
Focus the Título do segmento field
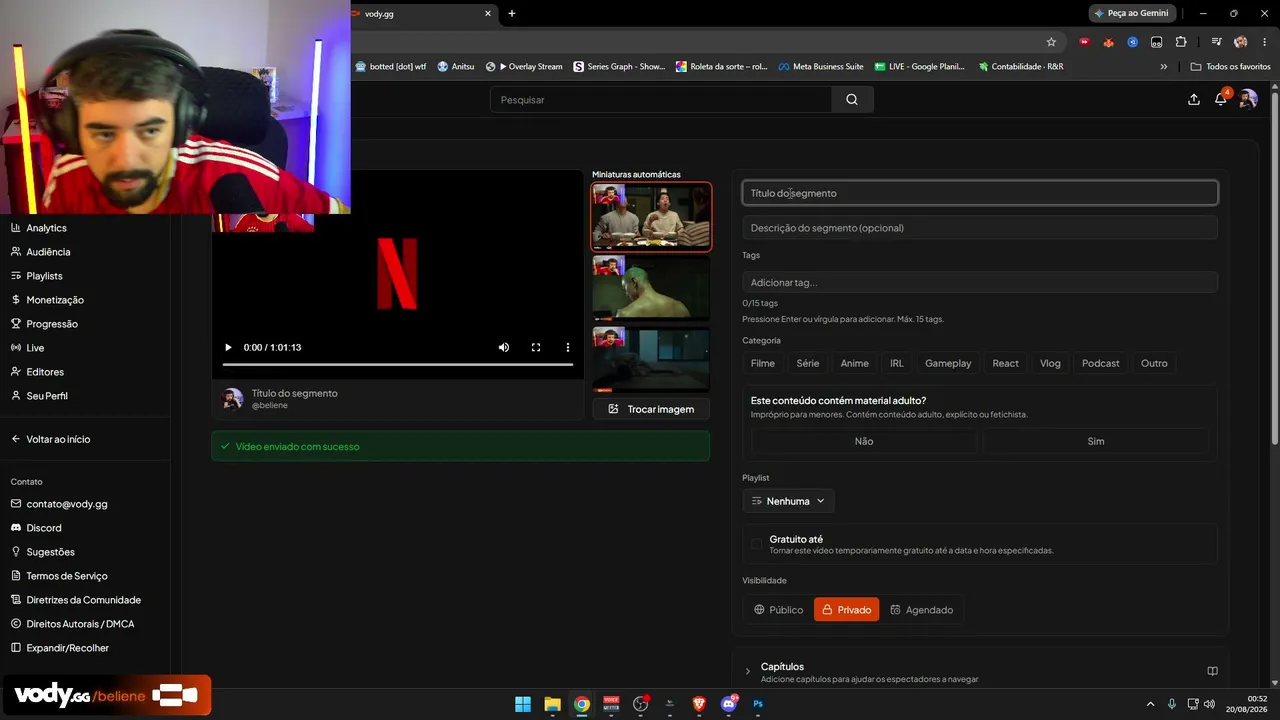click(x=980, y=193)
